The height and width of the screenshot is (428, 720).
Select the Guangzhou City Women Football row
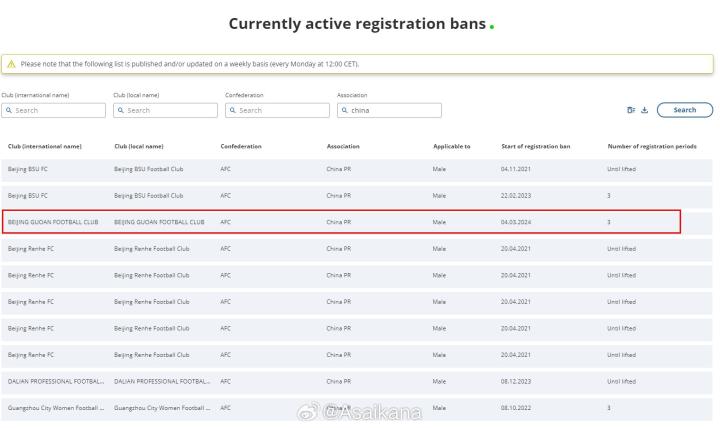coord(340,408)
